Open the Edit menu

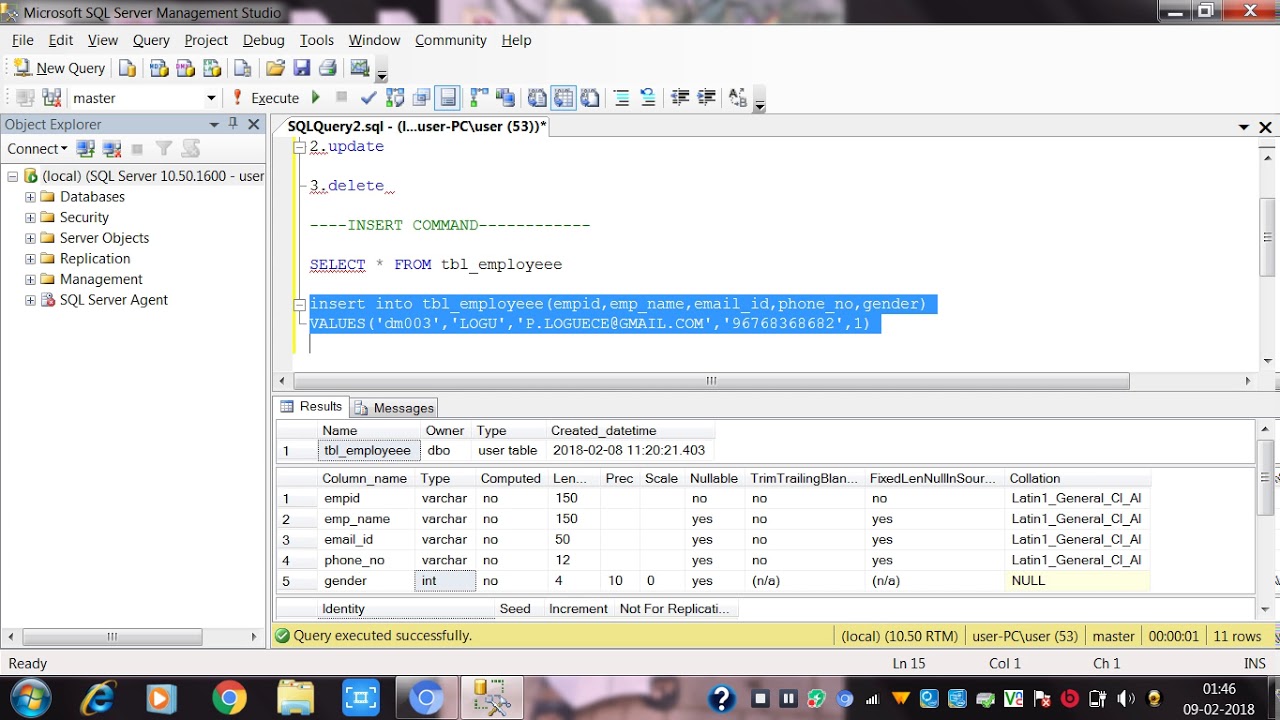(61, 40)
